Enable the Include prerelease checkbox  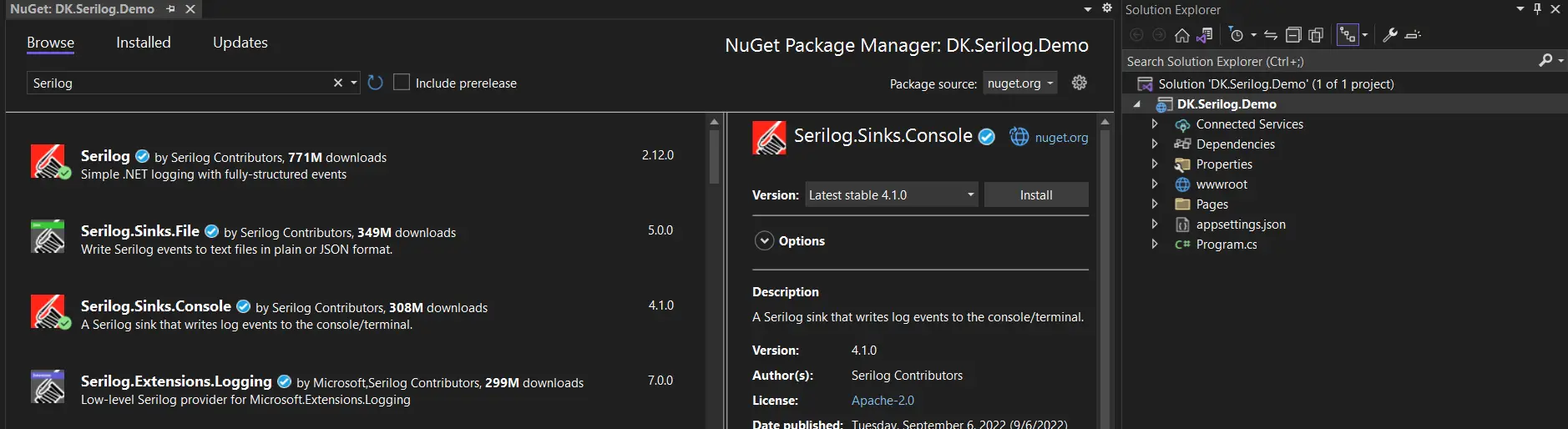point(402,83)
